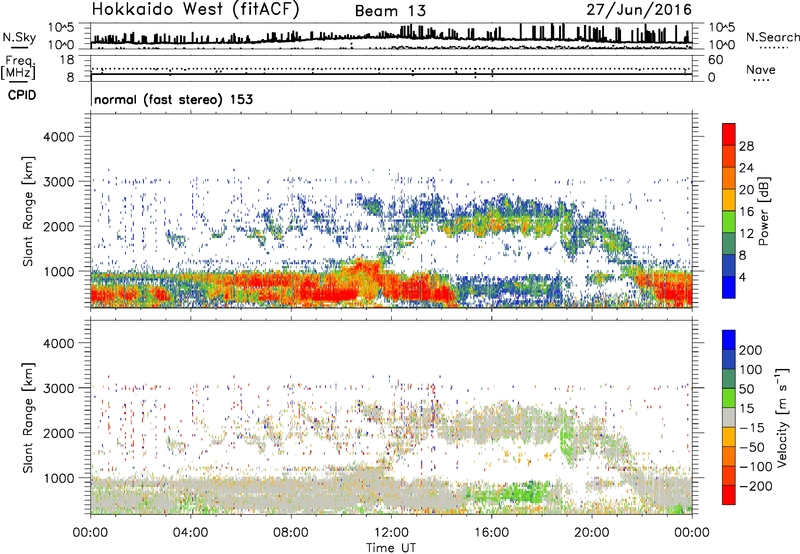Click the '24' value on the power color bar

click(746, 168)
